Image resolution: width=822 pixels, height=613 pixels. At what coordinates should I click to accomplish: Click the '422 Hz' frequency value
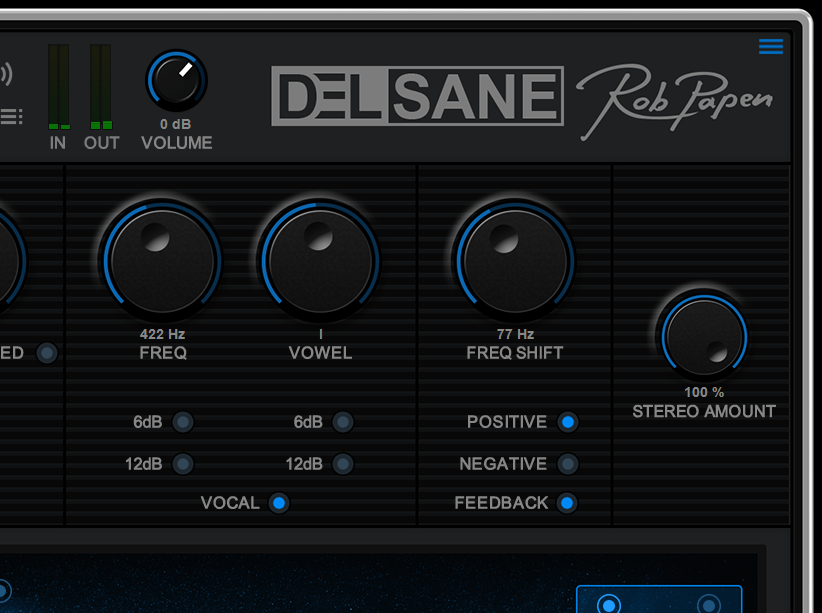point(163,334)
